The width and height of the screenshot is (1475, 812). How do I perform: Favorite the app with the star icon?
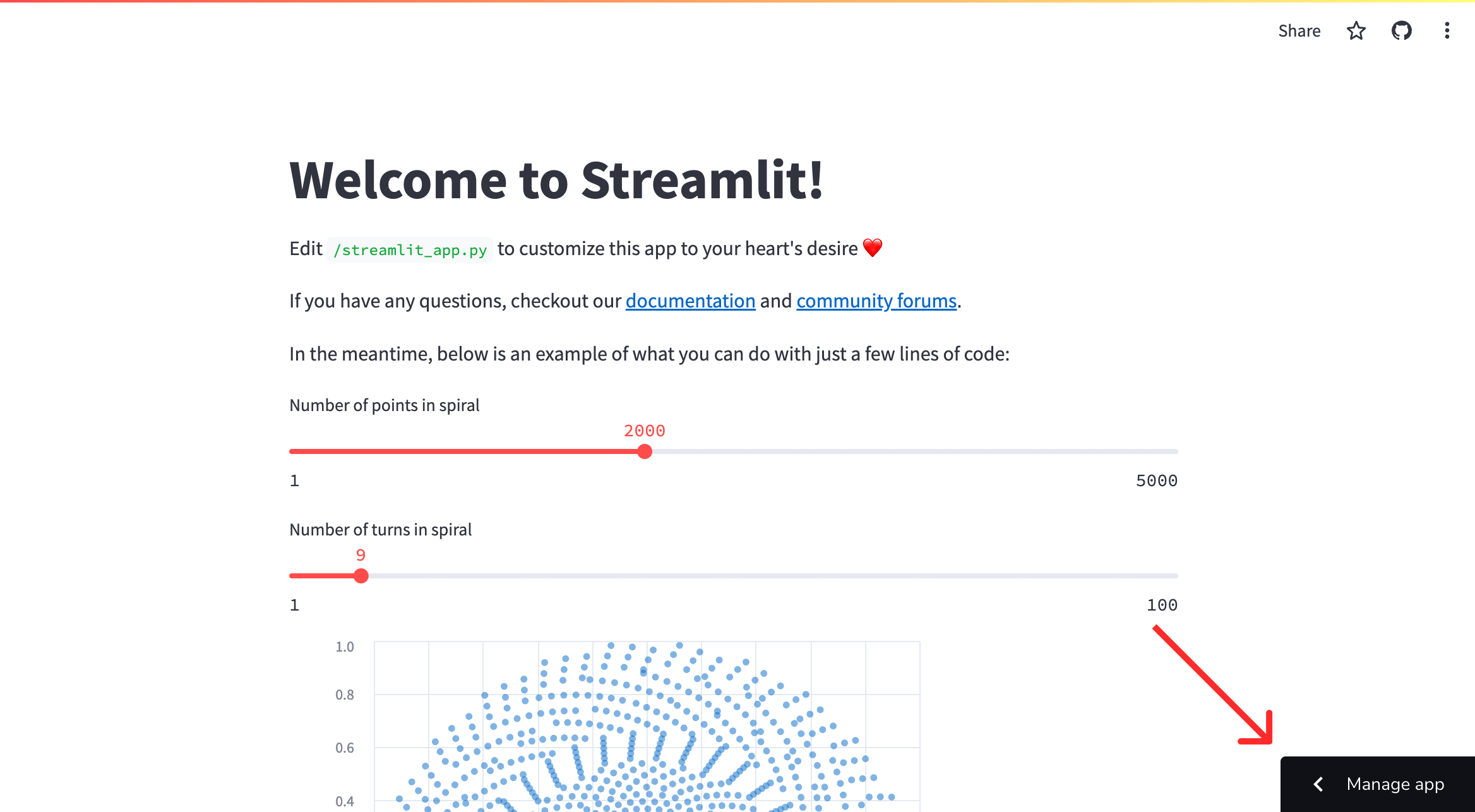1356,30
